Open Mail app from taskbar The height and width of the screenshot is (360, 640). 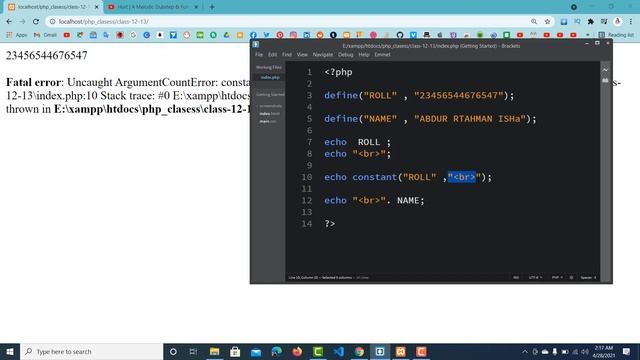tap(256, 351)
